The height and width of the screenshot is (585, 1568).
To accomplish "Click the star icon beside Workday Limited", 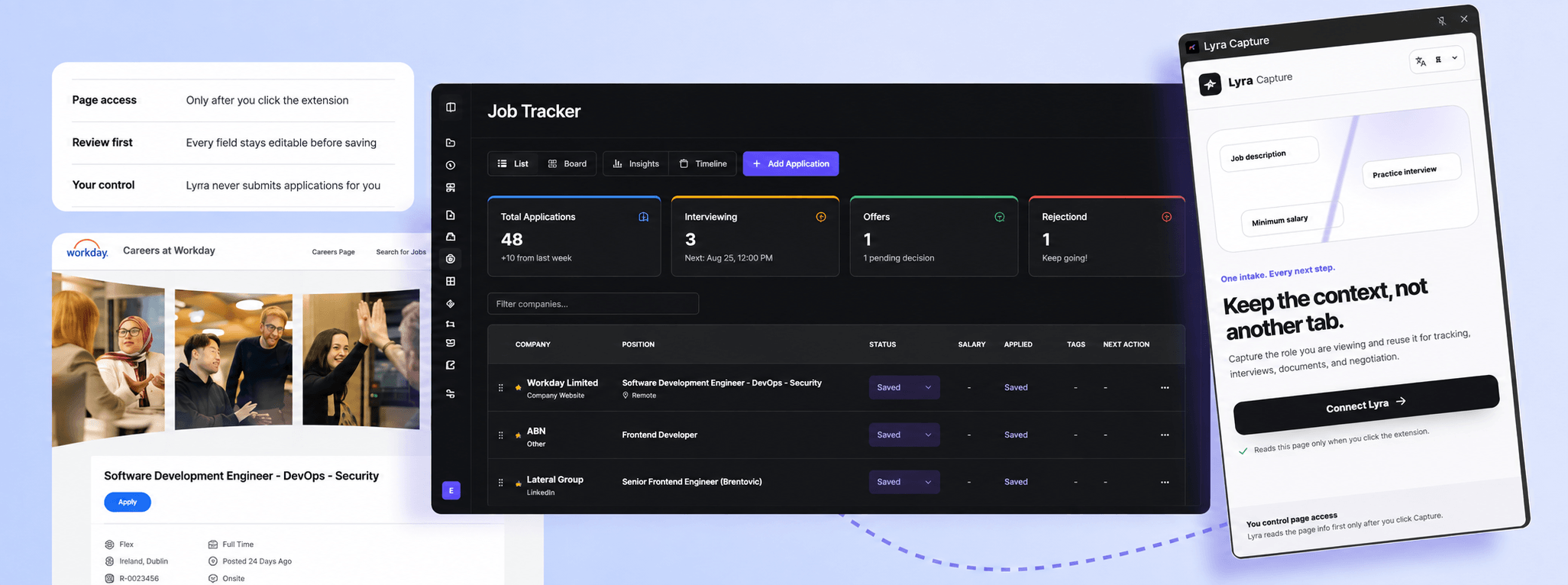I will (x=519, y=388).
